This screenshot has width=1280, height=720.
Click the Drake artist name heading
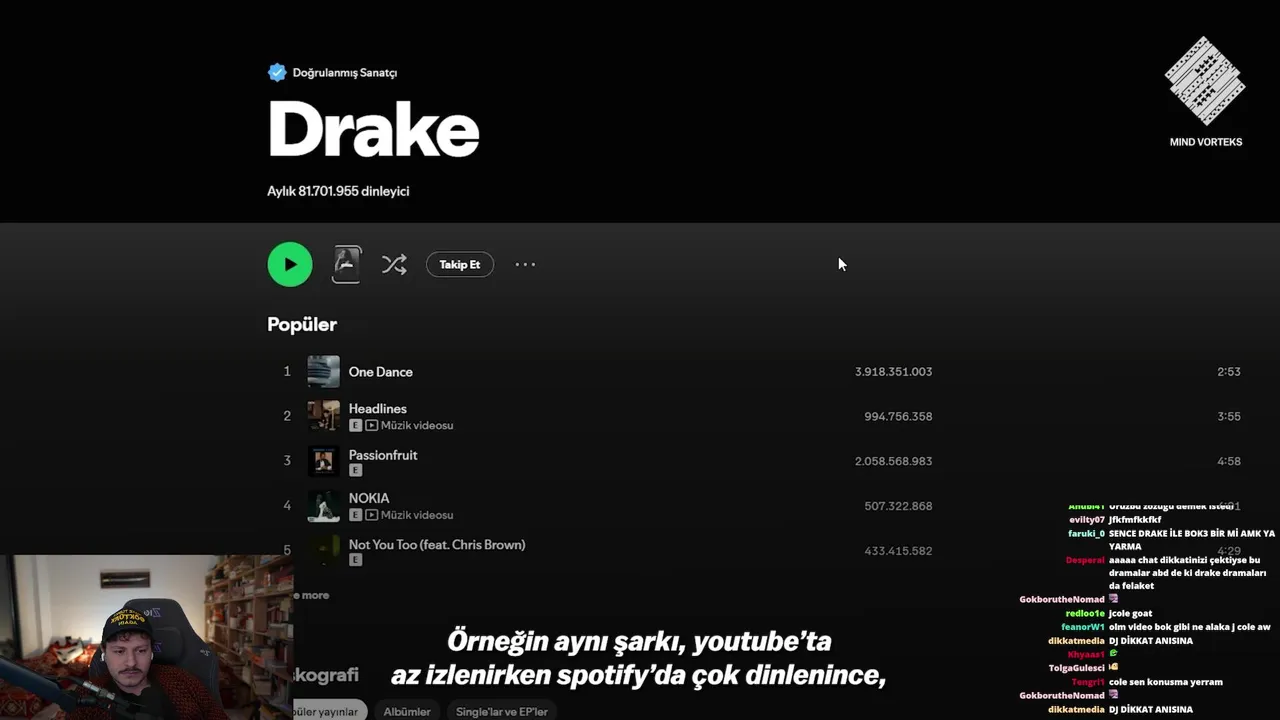tap(374, 129)
